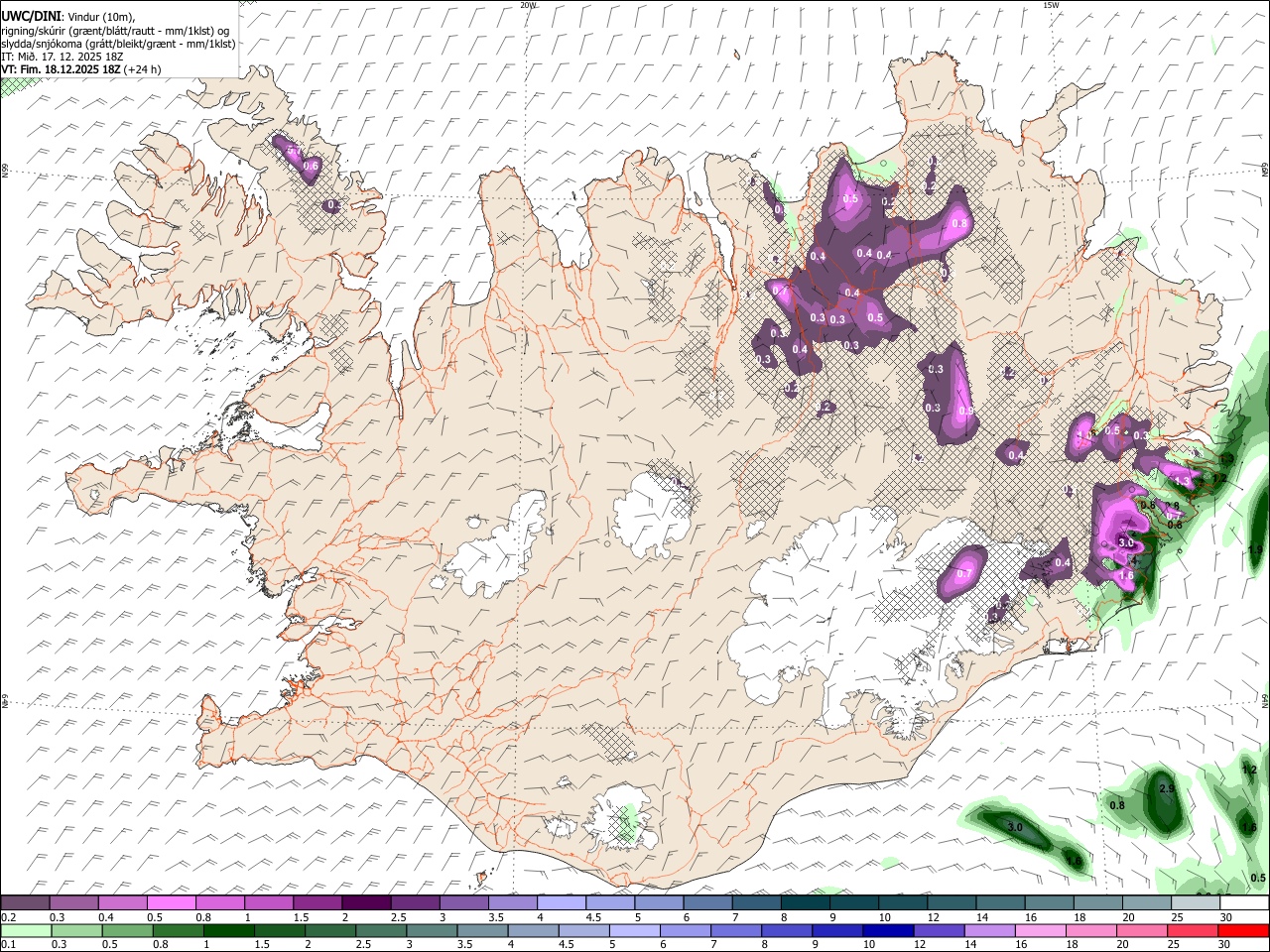Image resolution: width=1270 pixels, height=952 pixels.
Task: Click the dark grey-purple 0.2 legend swatch
Action: point(26,902)
